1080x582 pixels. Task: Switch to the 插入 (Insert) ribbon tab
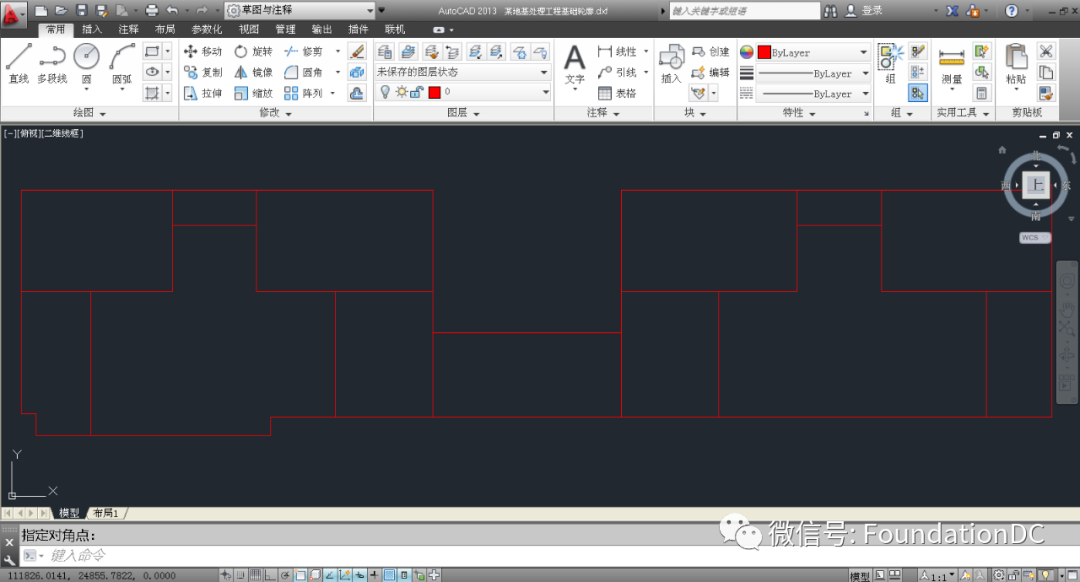[92, 29]
